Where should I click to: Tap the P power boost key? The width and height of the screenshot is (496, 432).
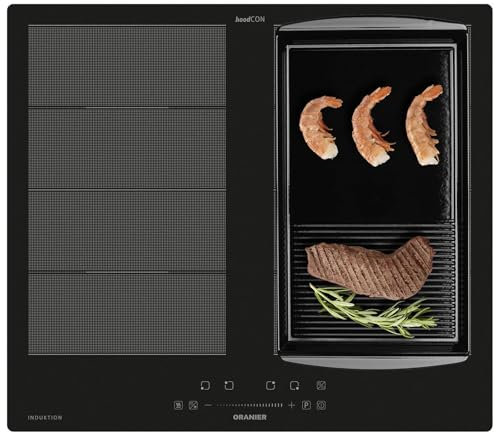tap(306, 405)
